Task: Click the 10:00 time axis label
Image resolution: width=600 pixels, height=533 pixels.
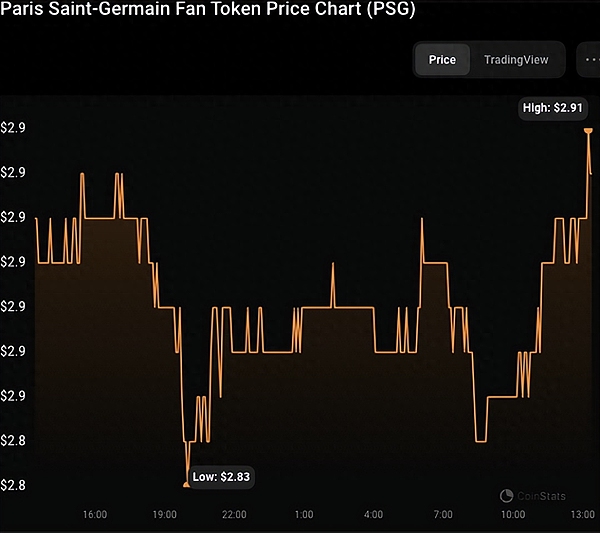Action: point(512,514)
